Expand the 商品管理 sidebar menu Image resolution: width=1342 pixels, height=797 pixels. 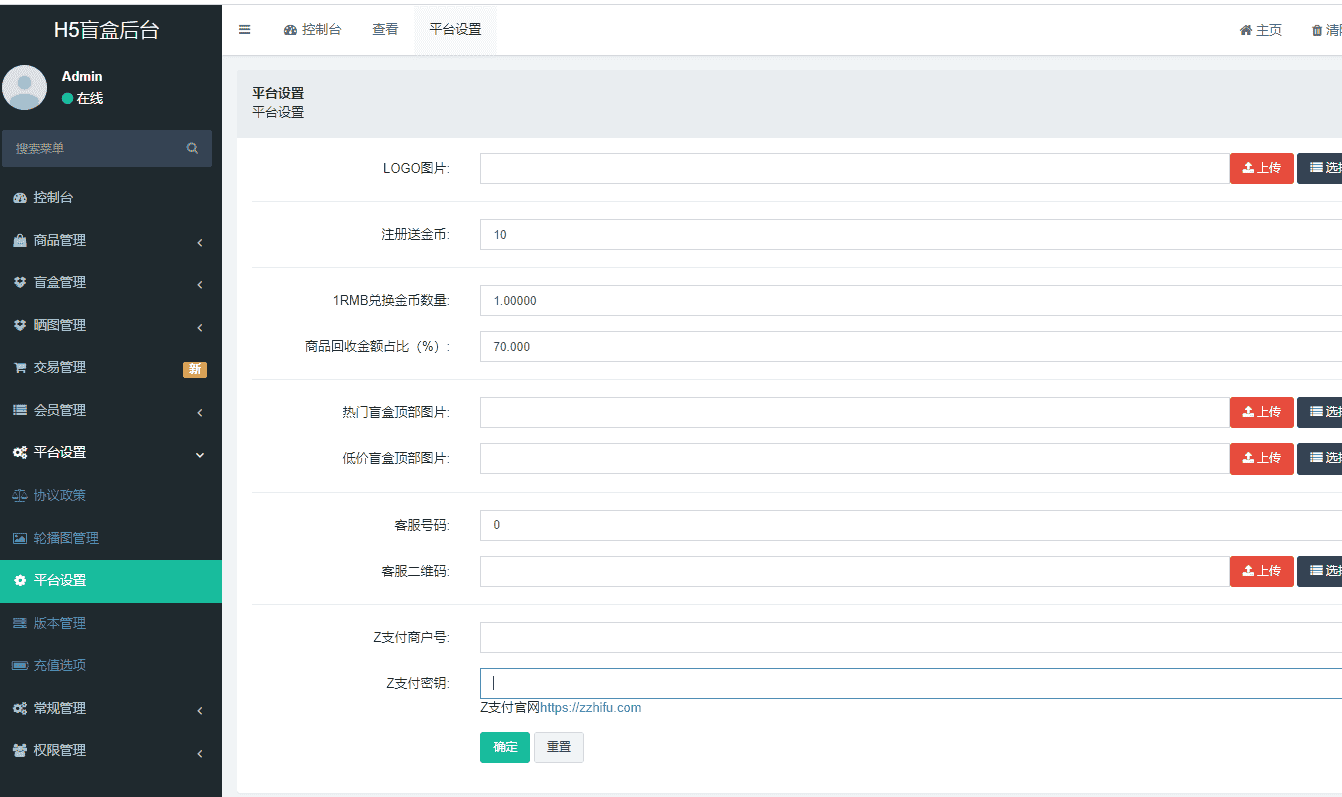point(60,240)
